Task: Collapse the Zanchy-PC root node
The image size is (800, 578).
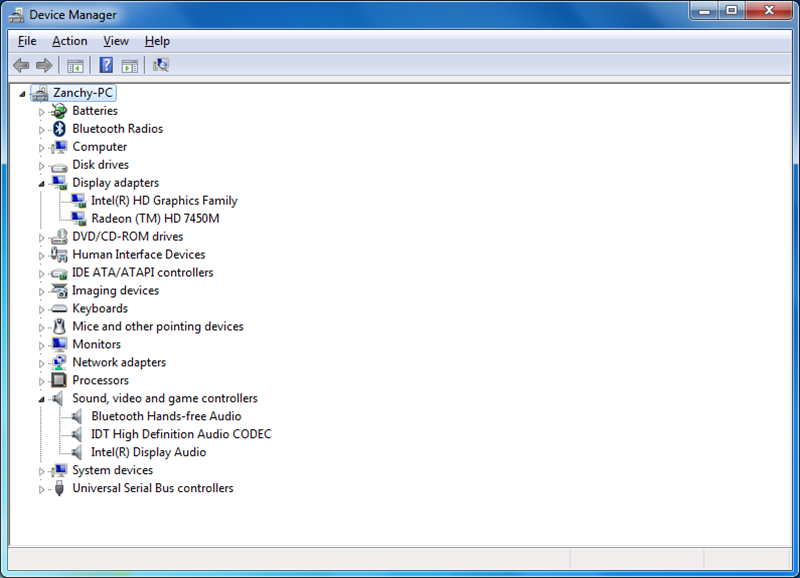Action: point(22,94)
